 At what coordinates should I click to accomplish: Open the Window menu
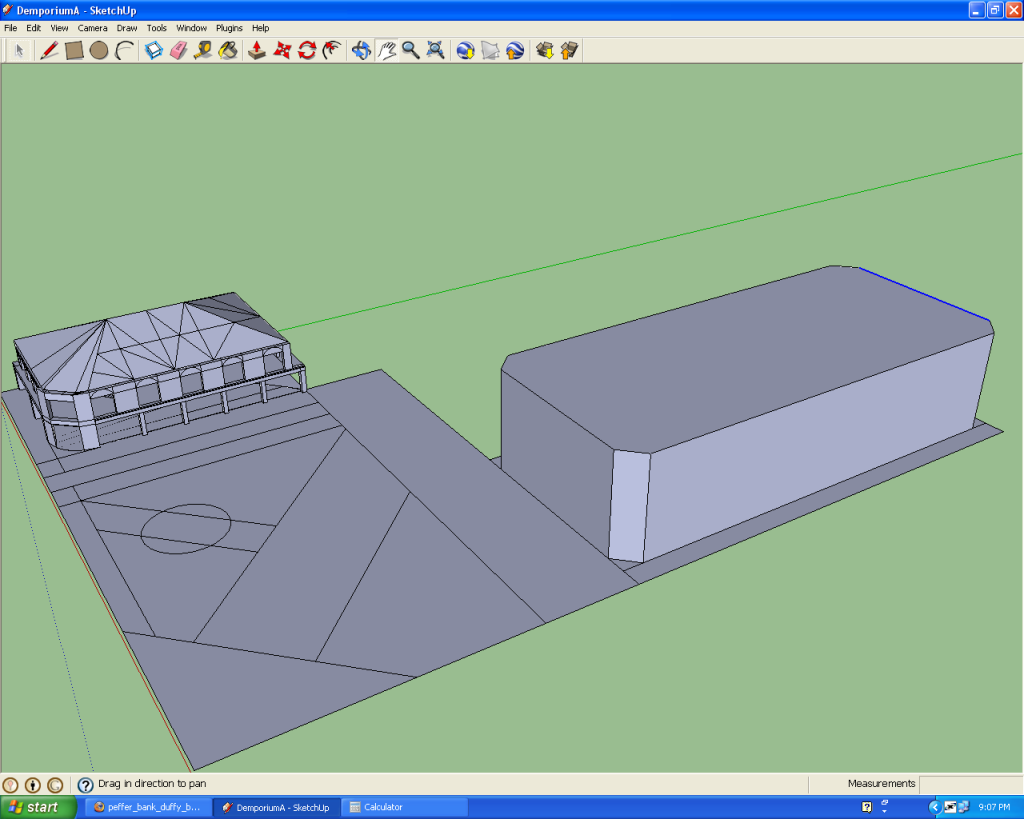(191, 28)
